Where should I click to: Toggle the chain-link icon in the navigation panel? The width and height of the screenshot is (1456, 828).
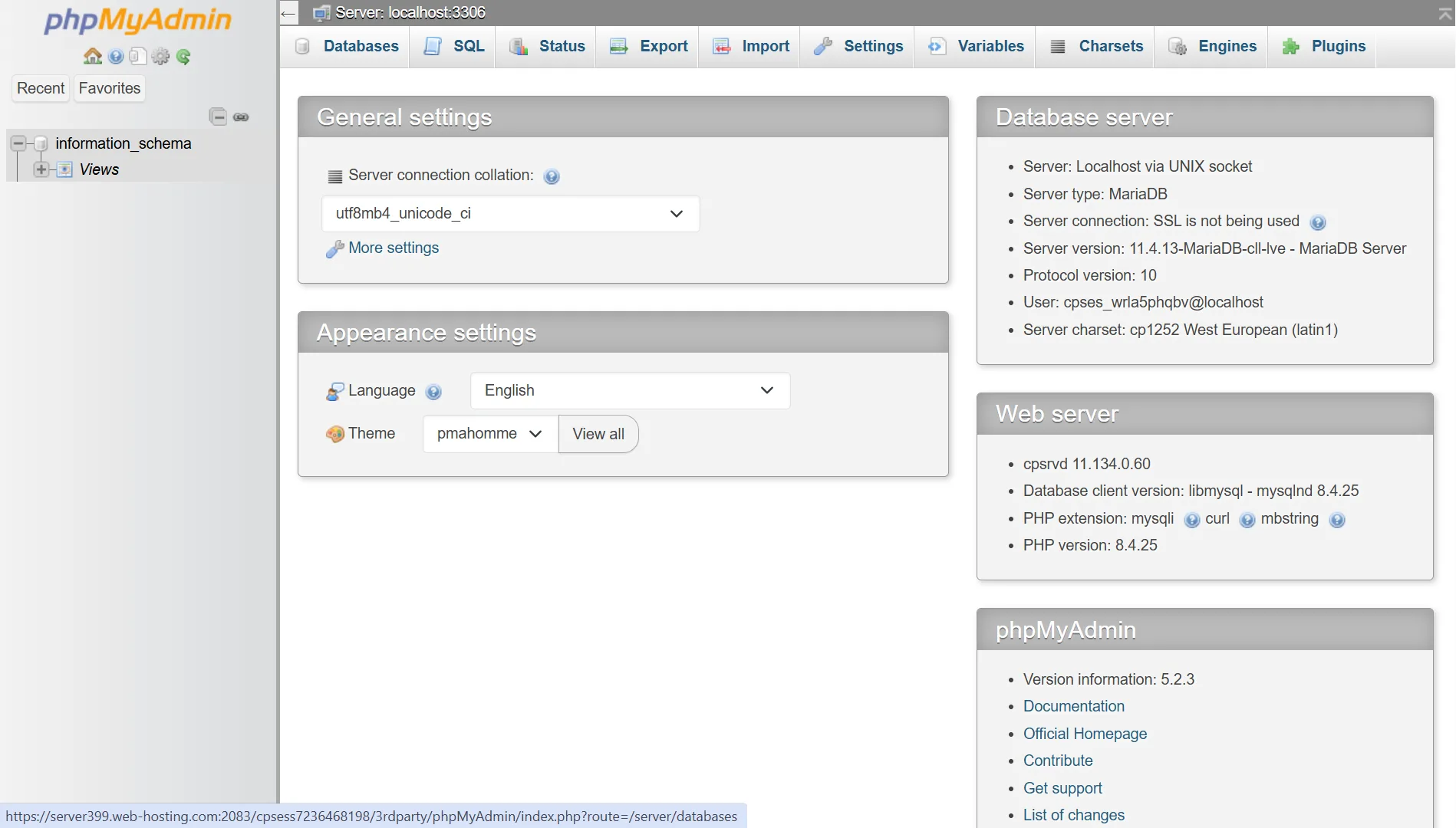click(x=241, y=117)
